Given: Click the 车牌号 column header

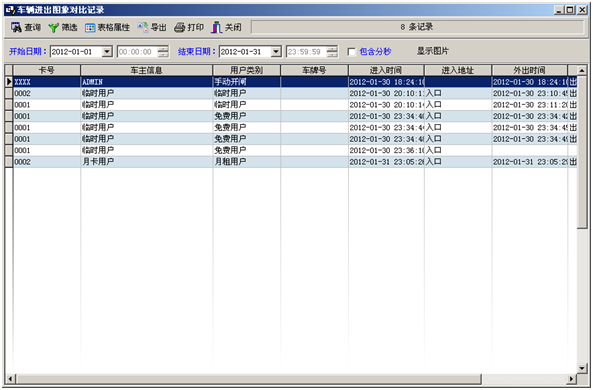Looking at the screenshot, I should coord(314,70).
